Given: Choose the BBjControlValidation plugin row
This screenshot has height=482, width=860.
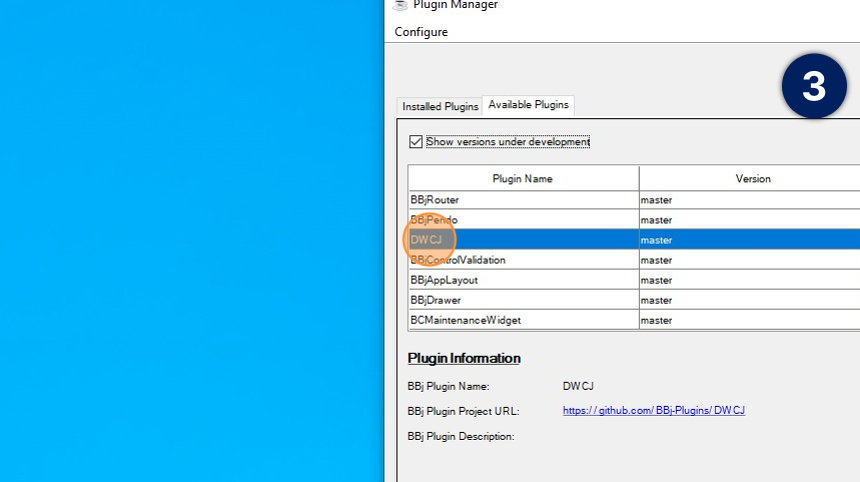Looking at the screenshot, I should (457, 260).
